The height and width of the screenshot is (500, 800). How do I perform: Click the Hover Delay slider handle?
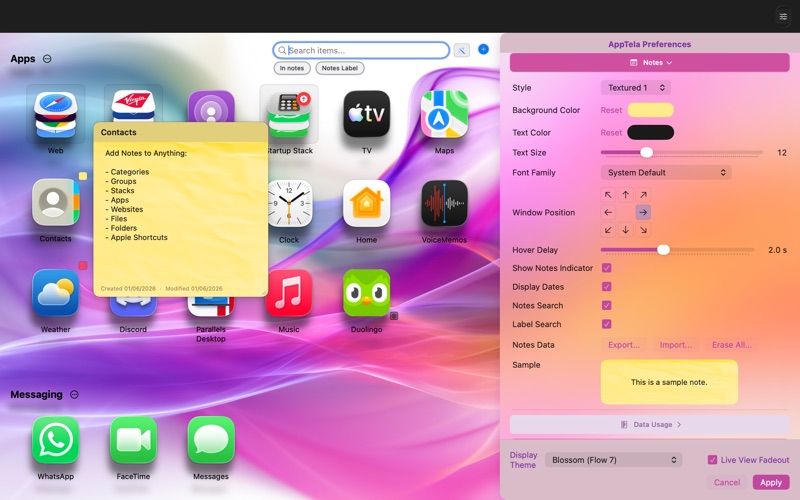coord(663,249)
